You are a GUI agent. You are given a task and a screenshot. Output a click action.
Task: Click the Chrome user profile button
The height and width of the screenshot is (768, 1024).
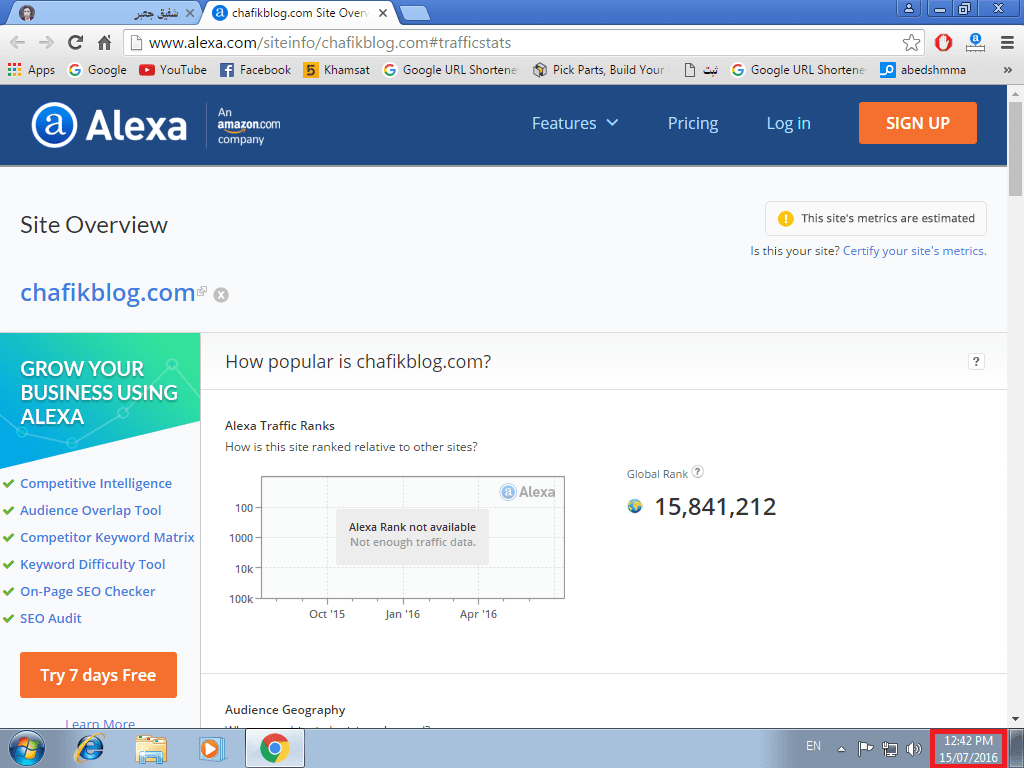[908, 8]
